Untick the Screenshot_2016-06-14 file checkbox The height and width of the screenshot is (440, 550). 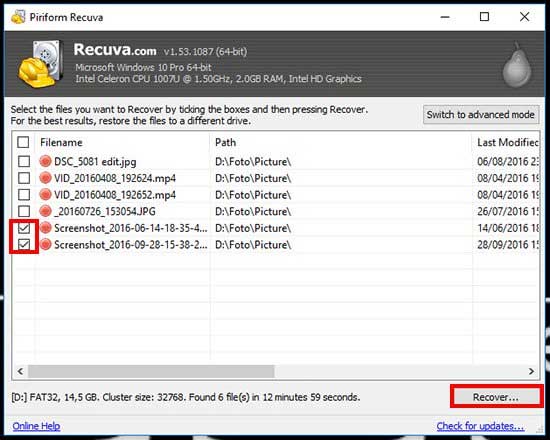point(24,228)
